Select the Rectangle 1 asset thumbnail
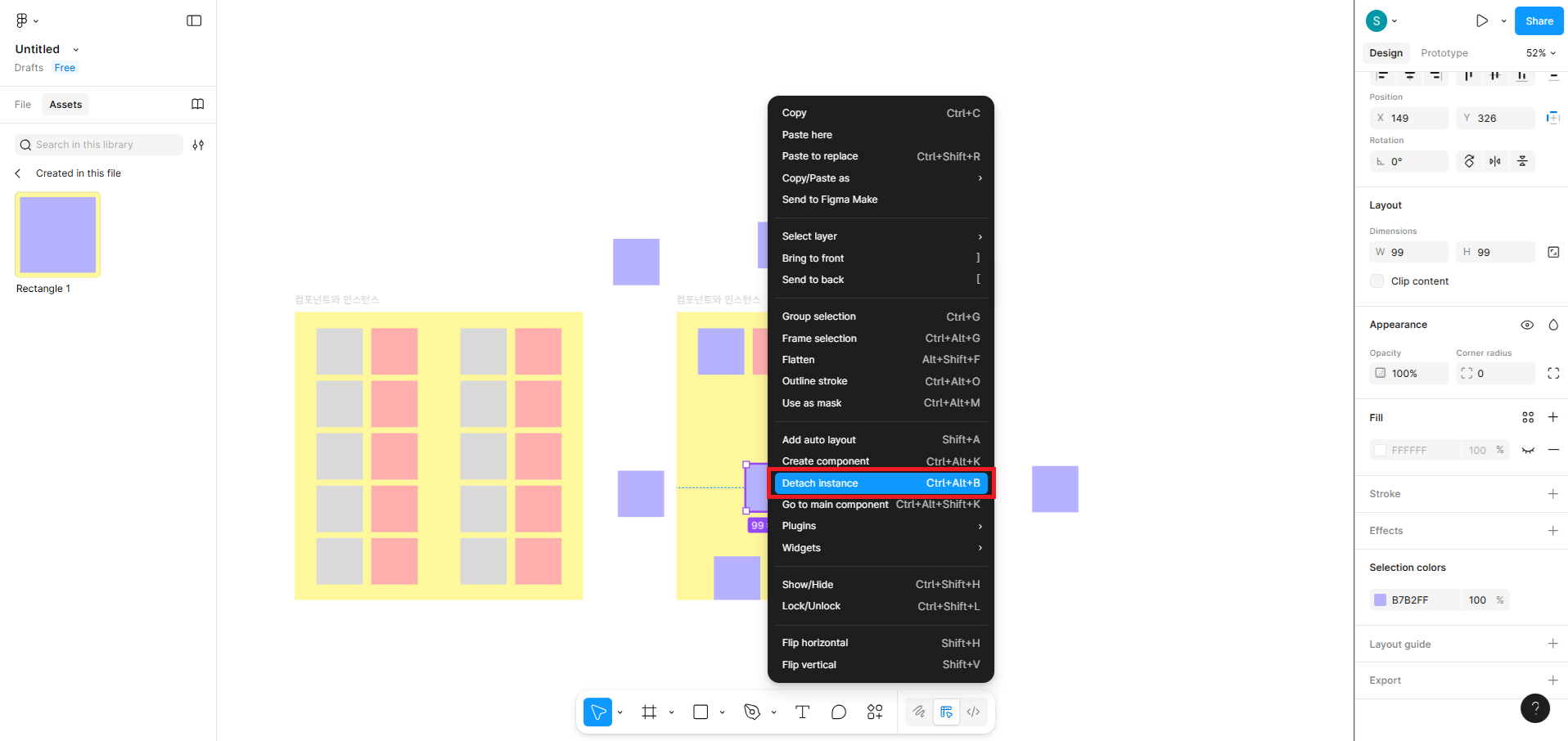1568x741 pixels. [x=58, y=235]
